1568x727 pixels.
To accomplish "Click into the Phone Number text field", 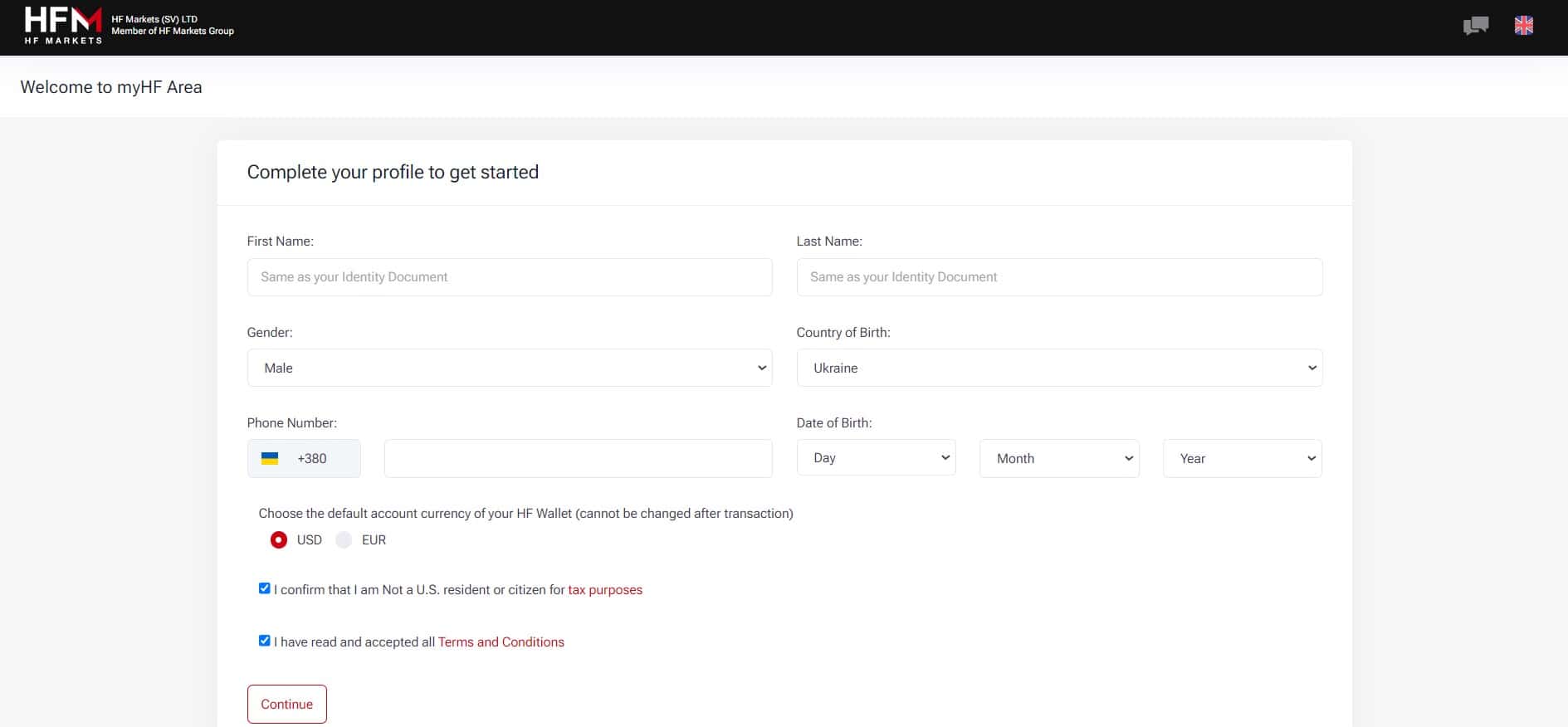I will (579, 459).
